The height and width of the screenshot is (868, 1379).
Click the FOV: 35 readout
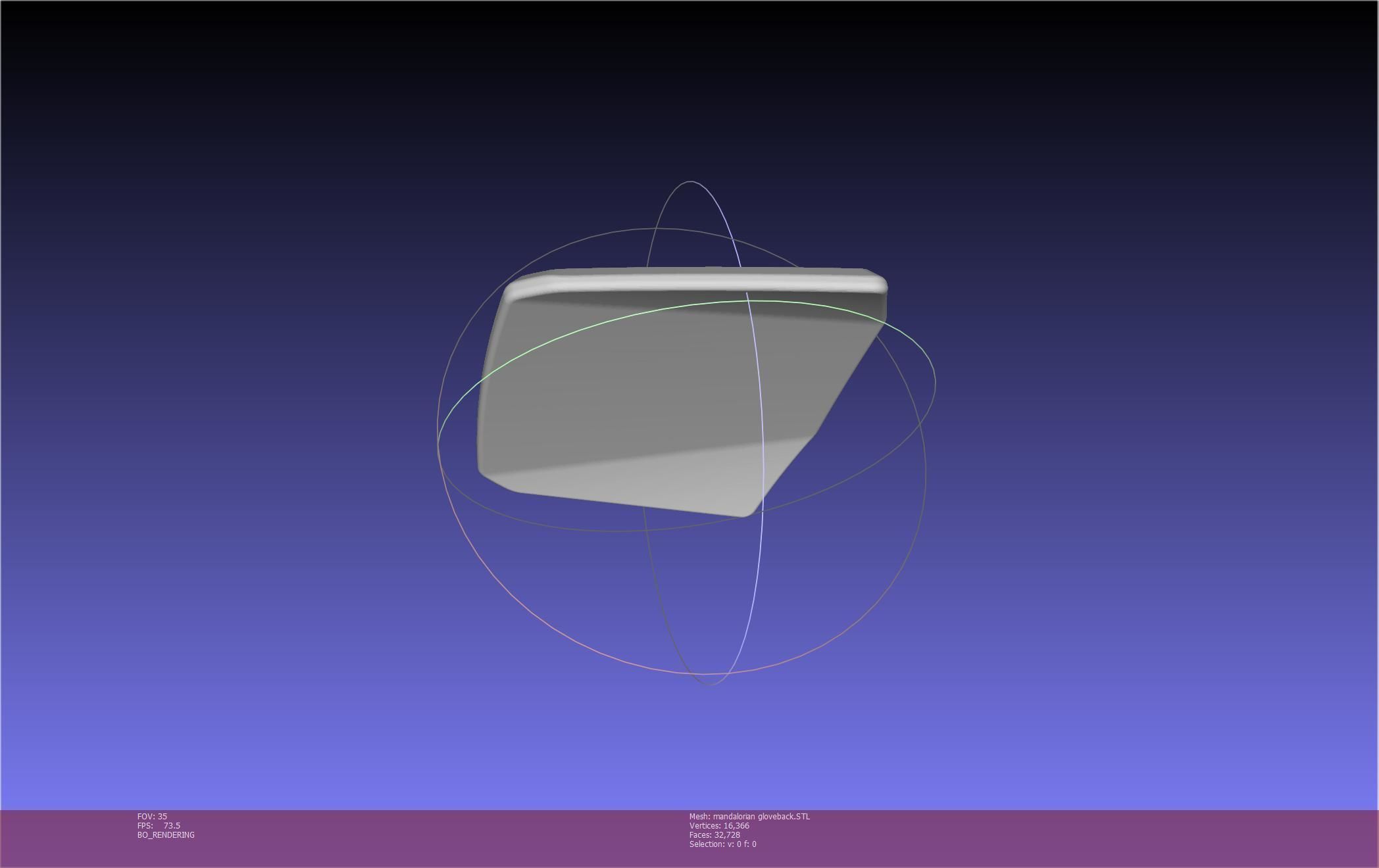152,817
